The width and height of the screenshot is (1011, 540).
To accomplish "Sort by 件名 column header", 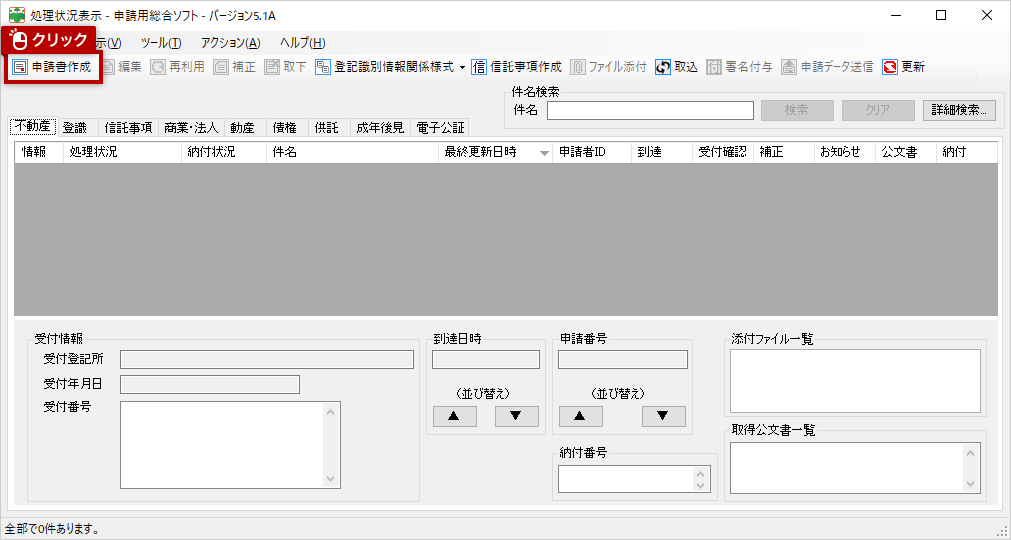I will pyautogui.click(x=352, y=153).
